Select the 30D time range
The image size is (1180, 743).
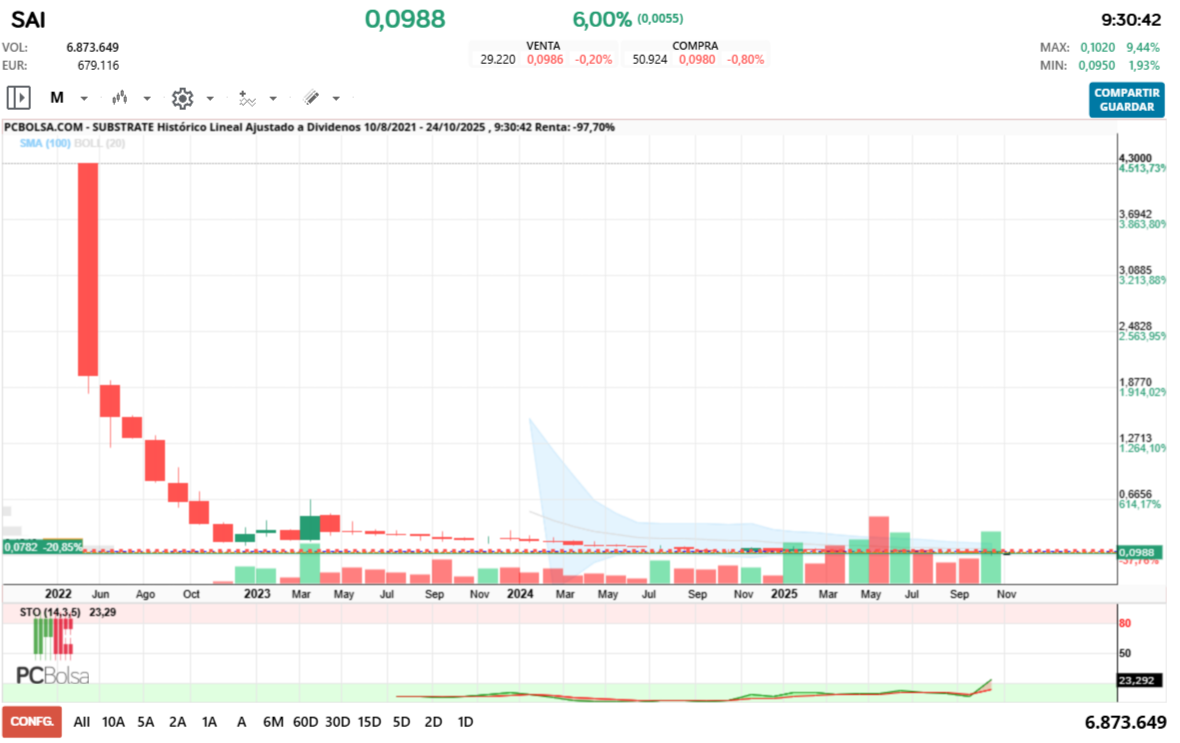[337, 722]
